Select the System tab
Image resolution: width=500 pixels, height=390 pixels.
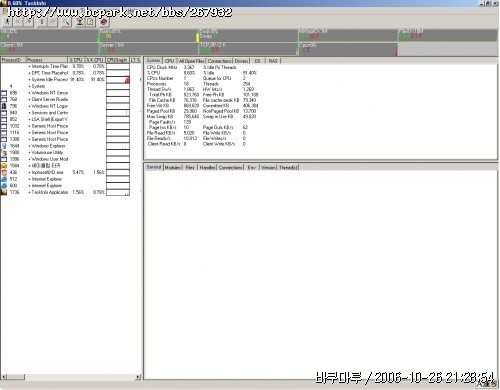153,61
